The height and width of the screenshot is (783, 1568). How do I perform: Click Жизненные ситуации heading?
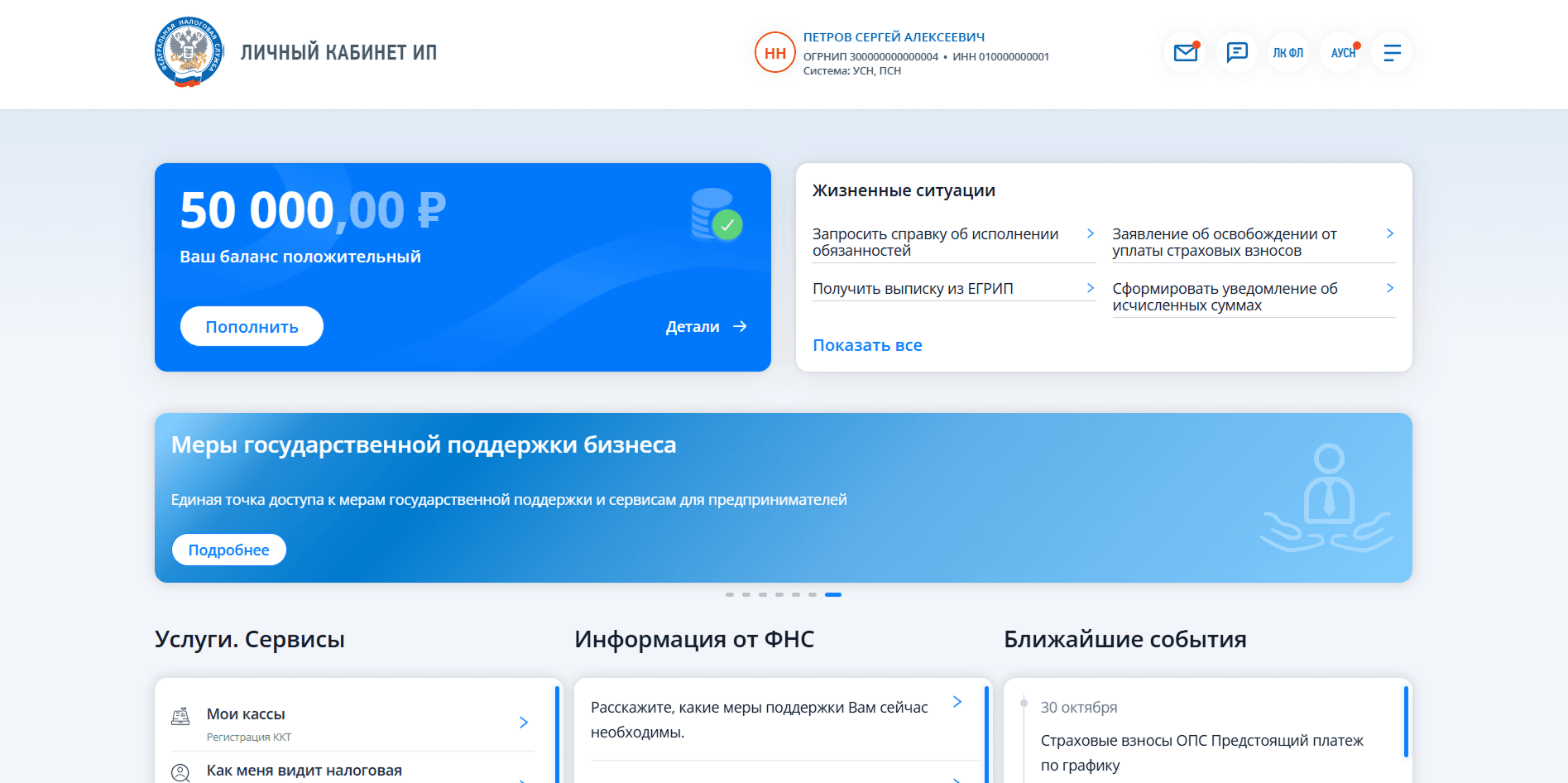click(x=904, y=190)
